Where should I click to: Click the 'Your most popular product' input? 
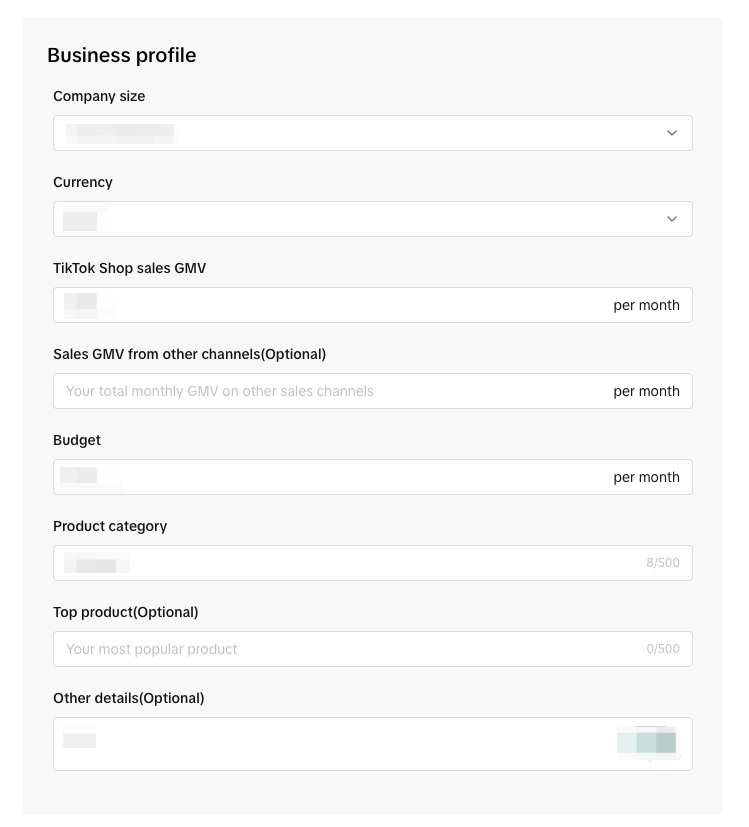(x=340, y=649)
